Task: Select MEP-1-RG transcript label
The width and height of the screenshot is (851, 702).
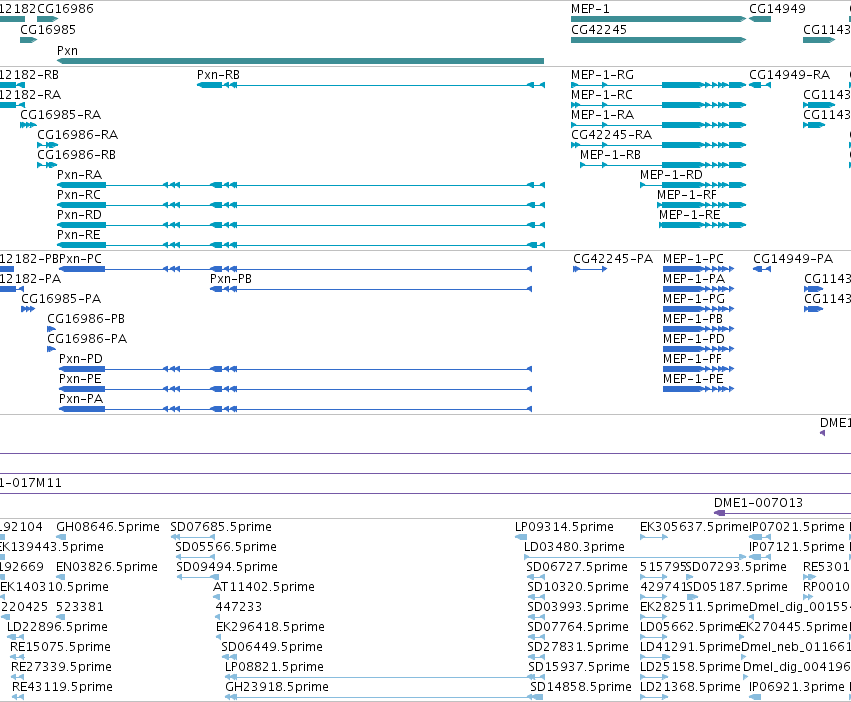Action: point(602,75)
